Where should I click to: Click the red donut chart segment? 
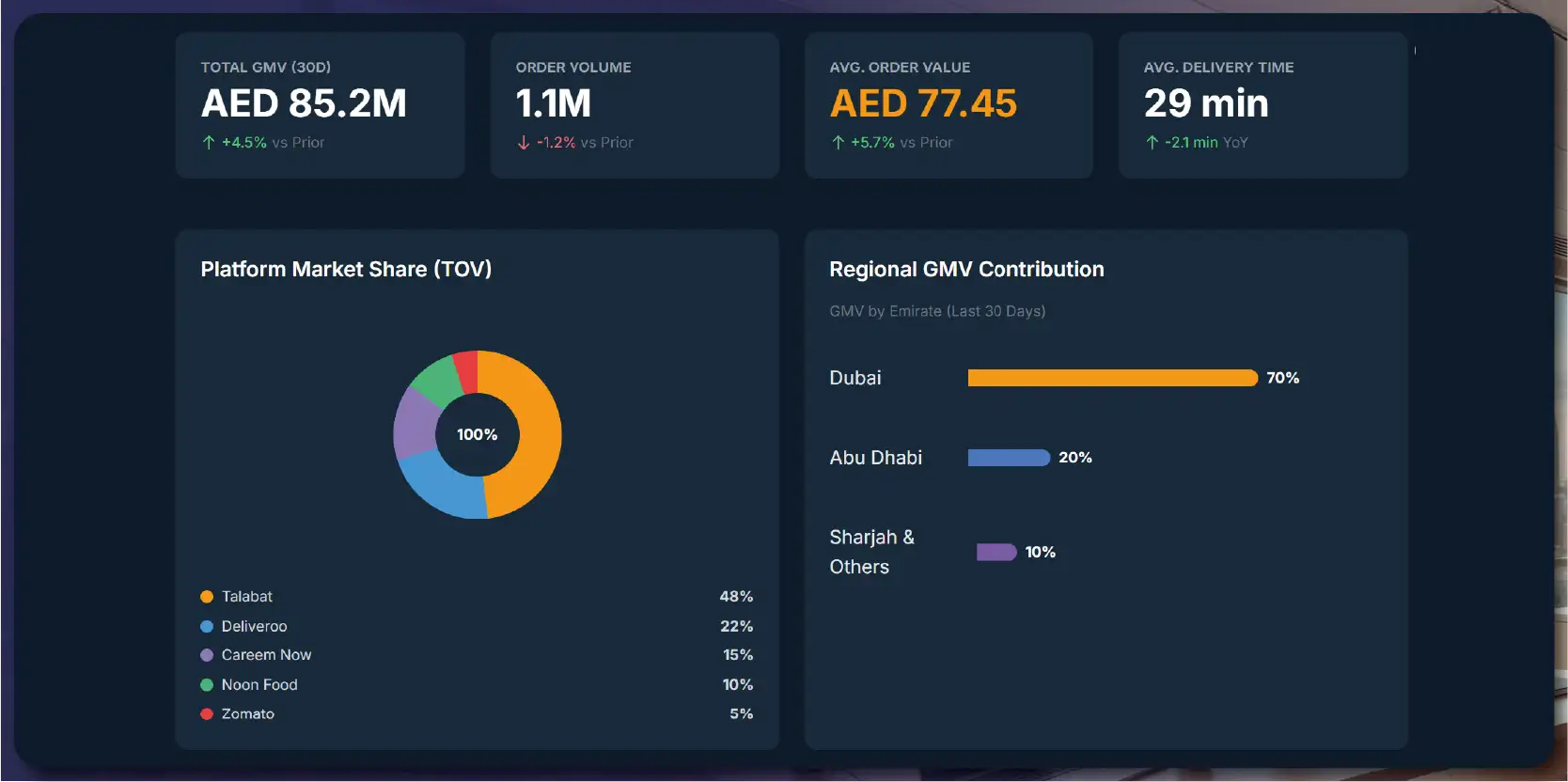pyautogui.click(x=465, y=371)
